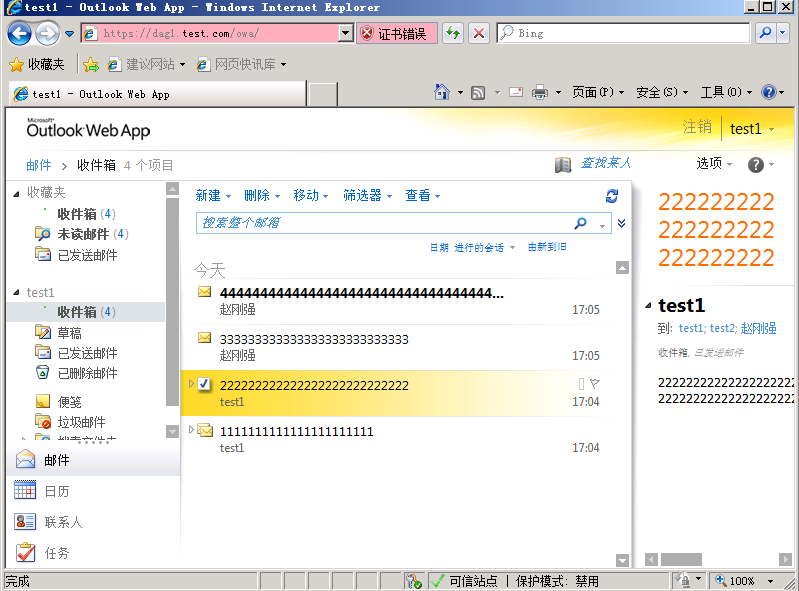
Task: Click the browser Forward arrow
Action: [47, 34]
